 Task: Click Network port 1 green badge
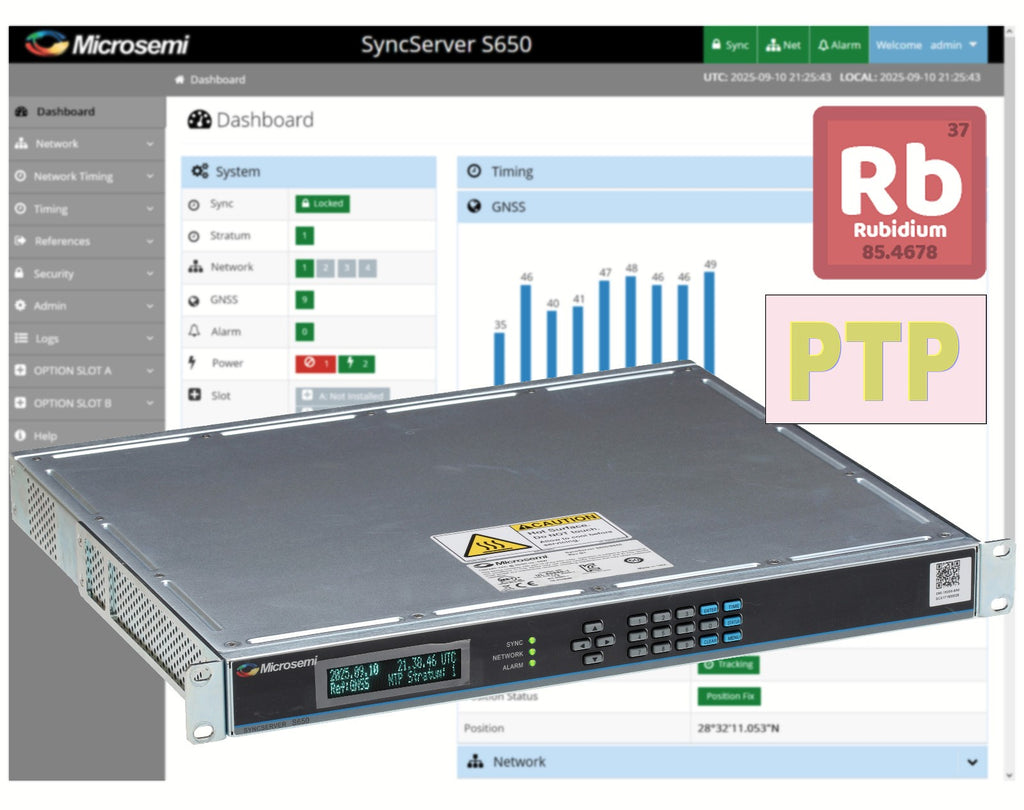[304, 268]
